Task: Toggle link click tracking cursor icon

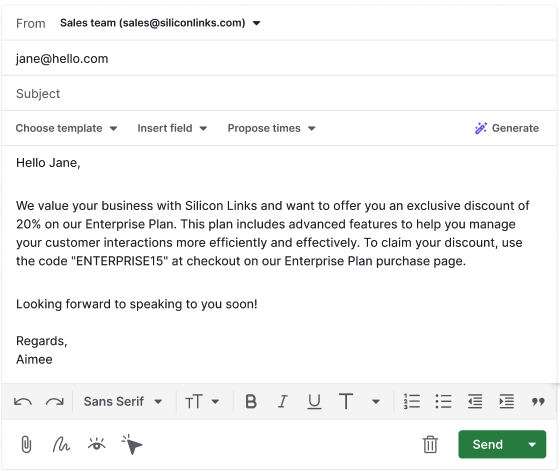Action: click(x=132, y=445)
